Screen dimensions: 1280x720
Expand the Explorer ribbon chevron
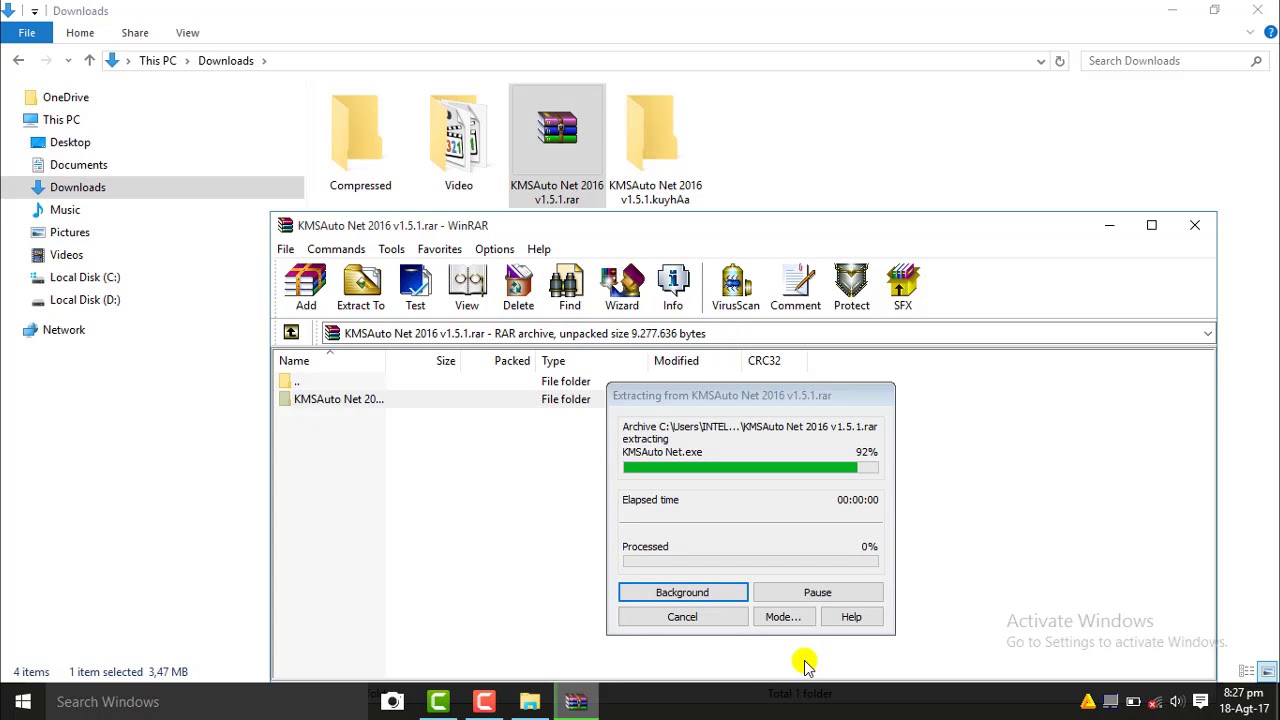click(1250, 33)
